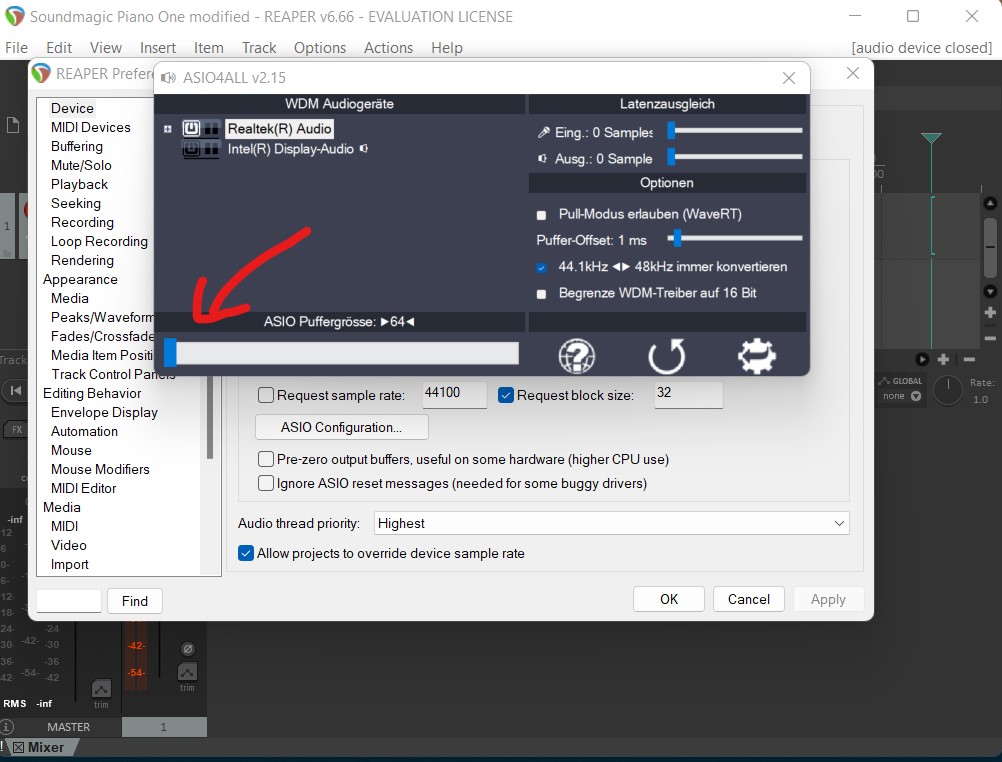Click OK in REAPER Preferences
The width and height of the screenshot is (1002, 762).
pos(668,599)
